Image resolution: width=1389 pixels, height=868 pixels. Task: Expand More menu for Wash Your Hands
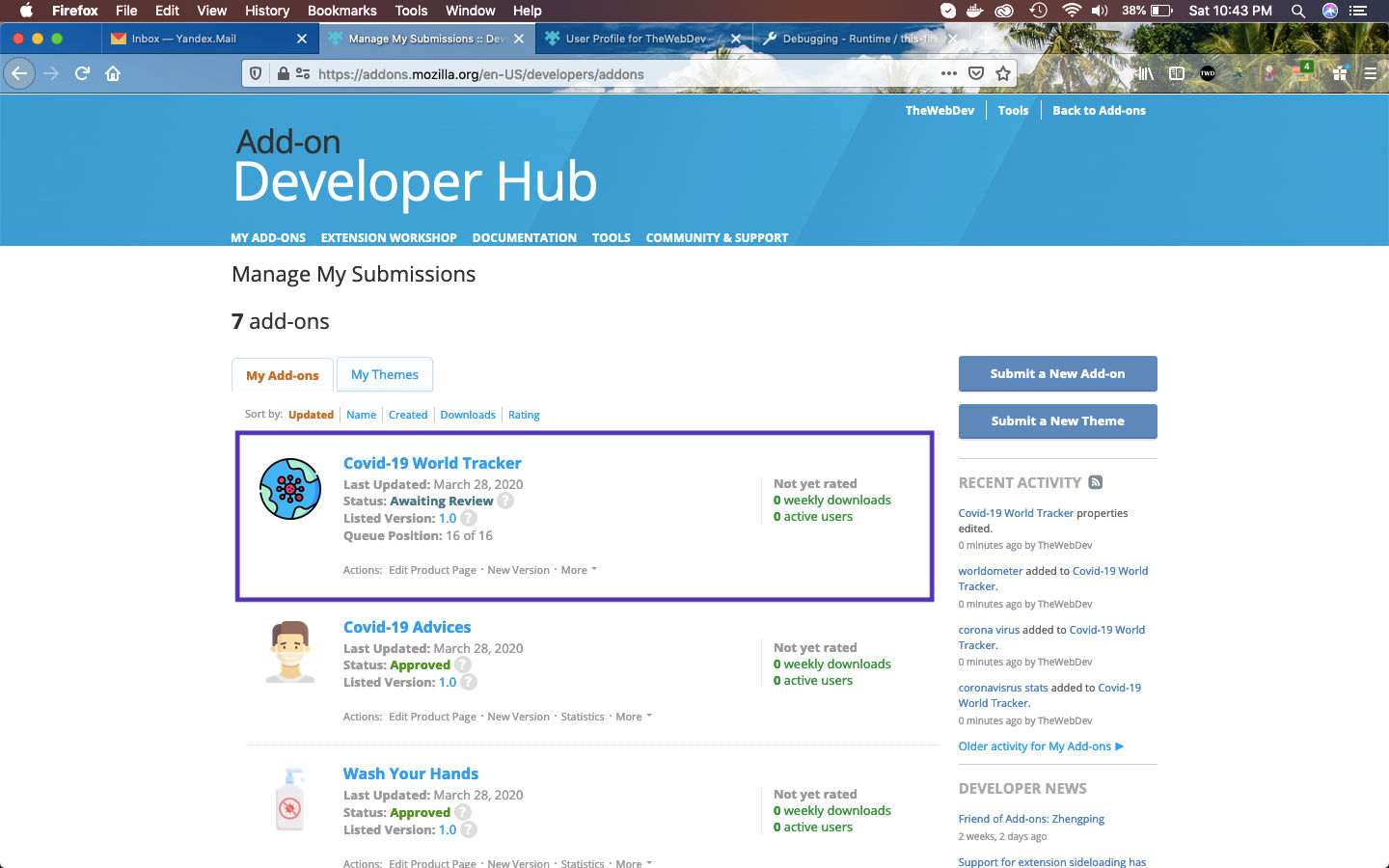[x=634, y=863]
